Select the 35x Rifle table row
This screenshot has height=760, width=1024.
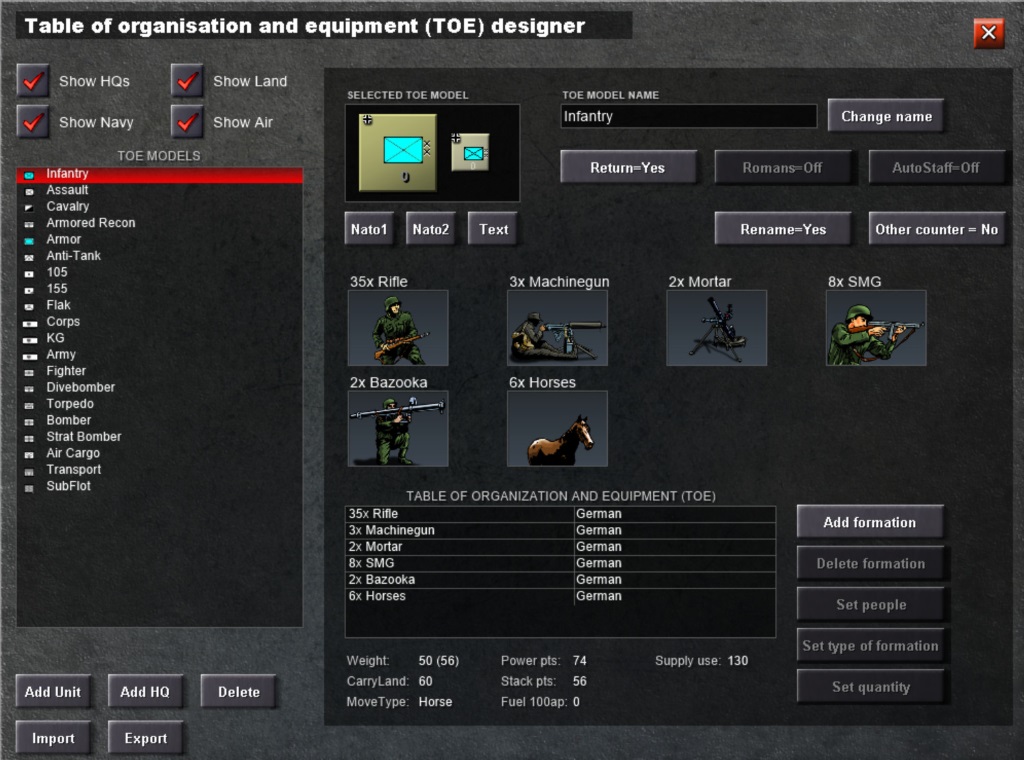560,514
